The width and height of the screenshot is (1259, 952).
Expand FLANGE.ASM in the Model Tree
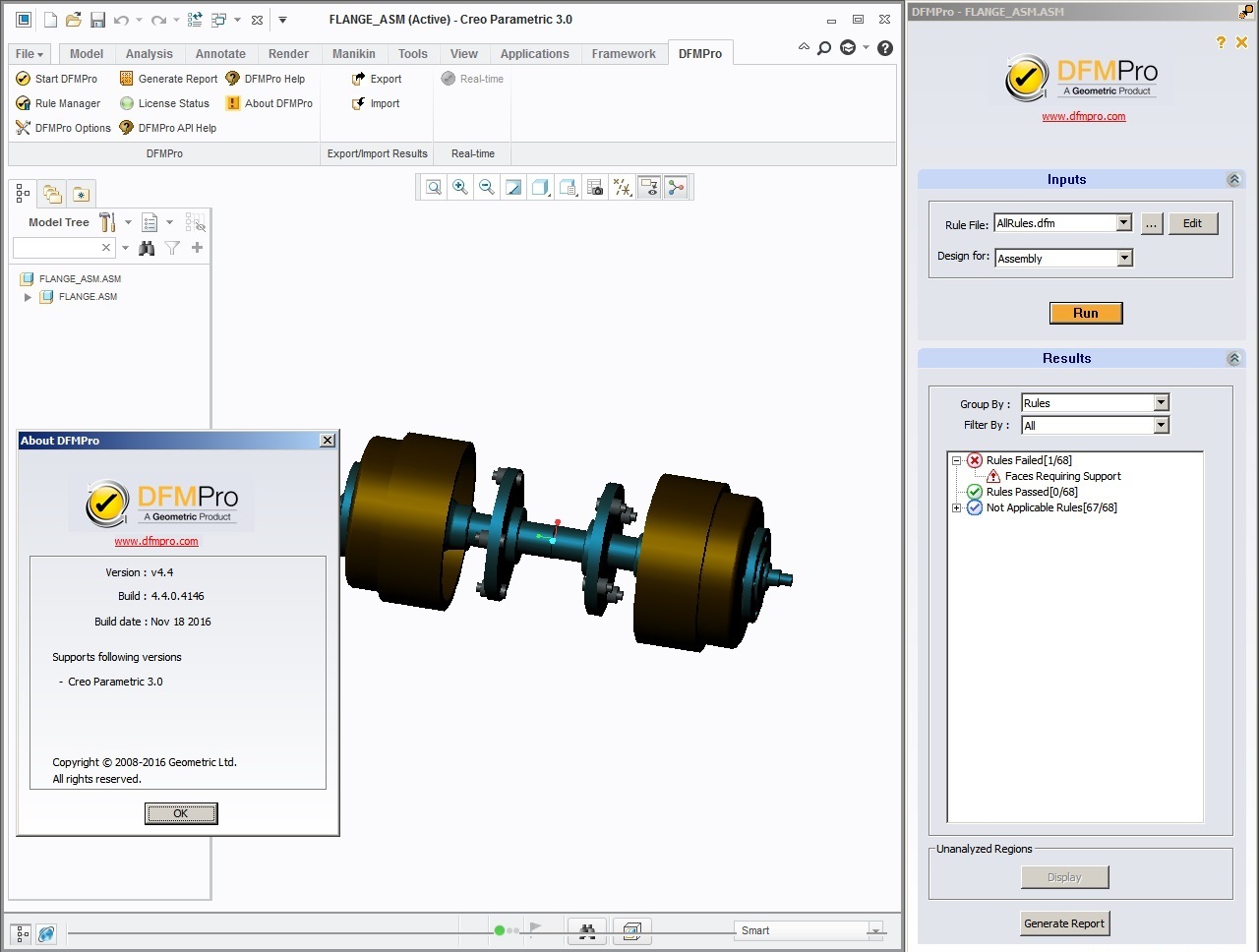(28, 297)
